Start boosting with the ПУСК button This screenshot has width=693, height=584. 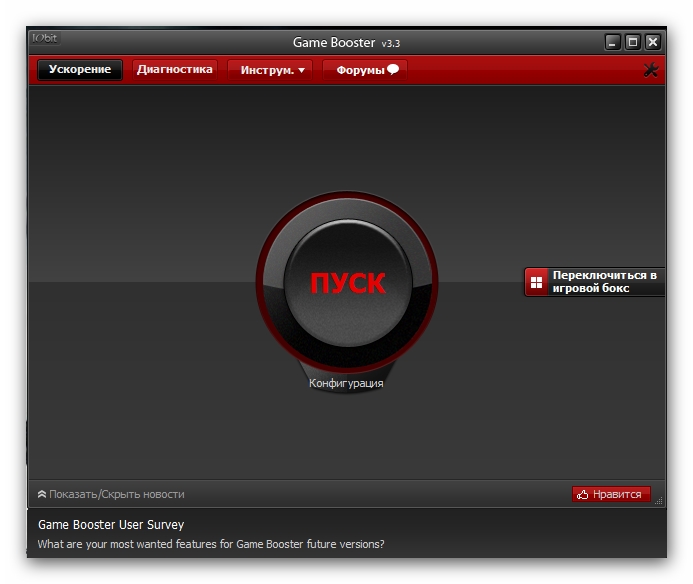pyautogui.click(x=347, y=283)
